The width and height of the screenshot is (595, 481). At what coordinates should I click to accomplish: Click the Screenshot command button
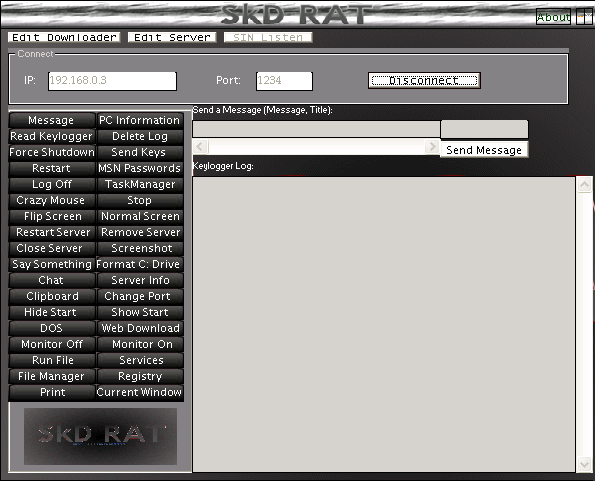coord(140,248)
